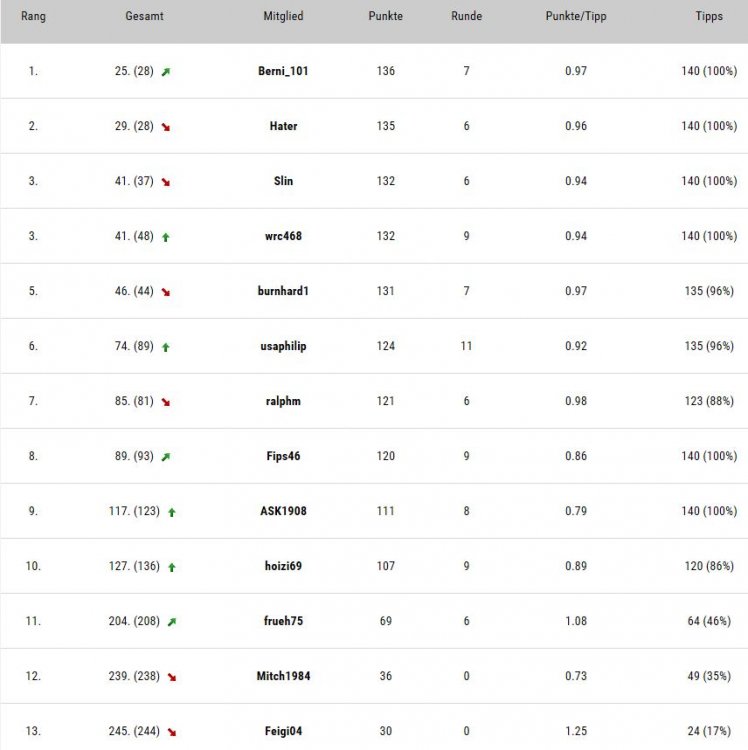Open member profile Berni_101
This screenshot has width=748, height=750.
tap(283, 71)
